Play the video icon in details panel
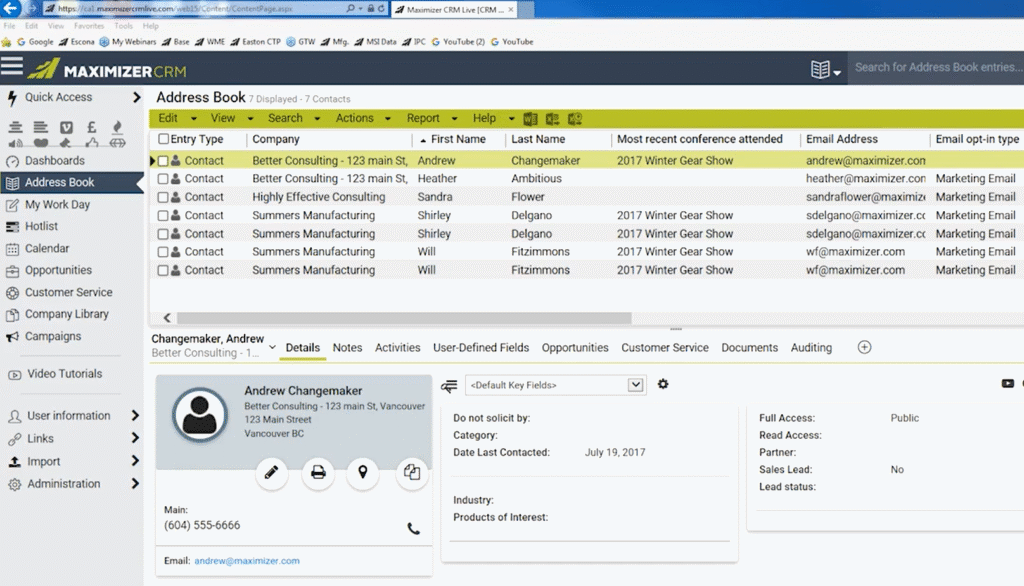This screenshot has width=1024, height=586. 1008,383
